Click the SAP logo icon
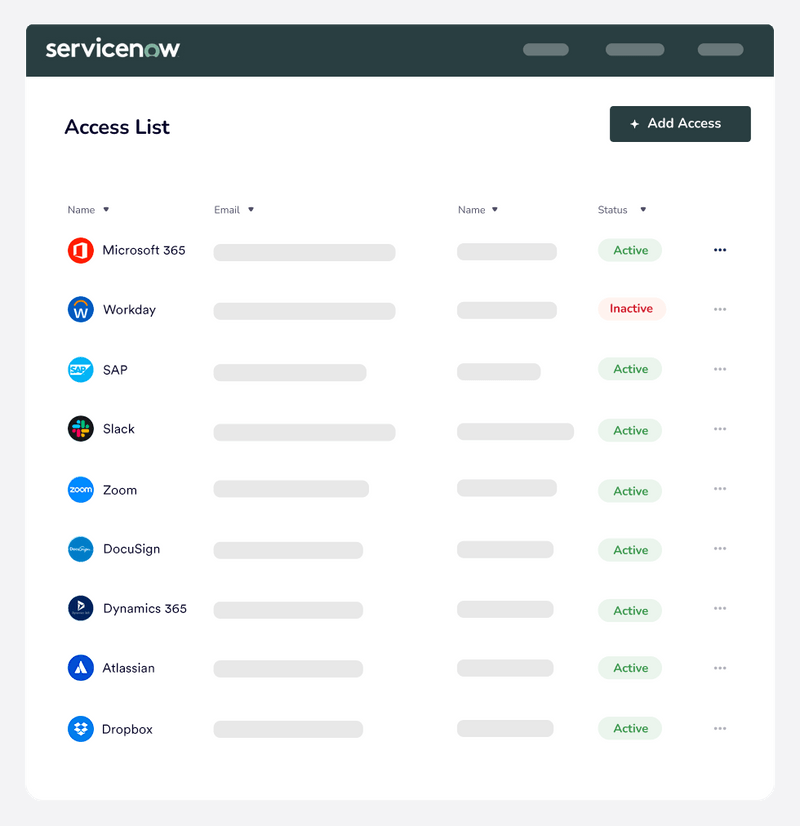The height and width of the screenshot is (826, 800). [80, 369]
